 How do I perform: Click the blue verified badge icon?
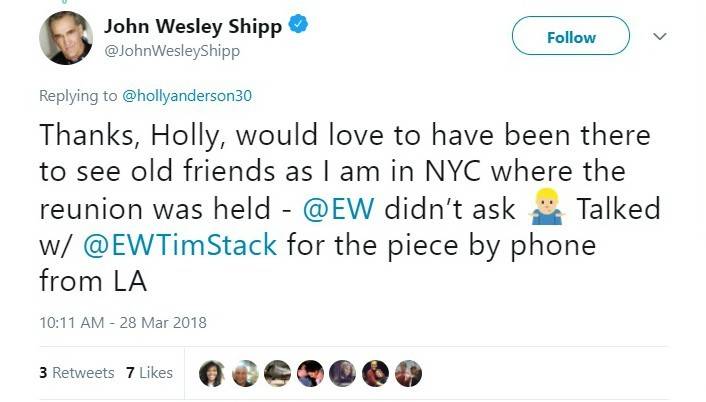[x=298, y=25]
